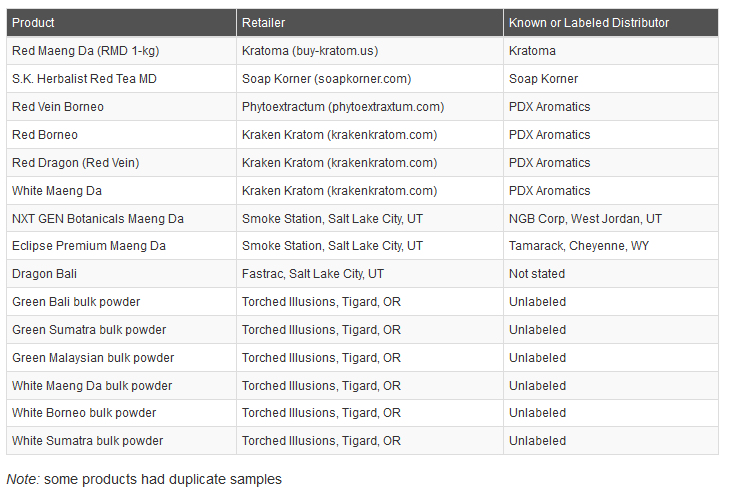Click Unlabeled in White Sumatra bulk powder row
Viewport: 735px width, 495px height.
pyautogui.click(x=537, y=441)
